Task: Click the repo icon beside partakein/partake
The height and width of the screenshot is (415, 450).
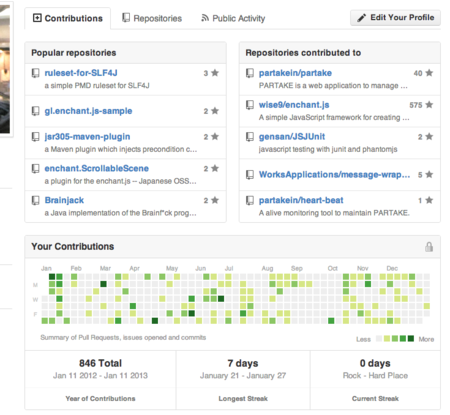Action: [x=250, y=73]
